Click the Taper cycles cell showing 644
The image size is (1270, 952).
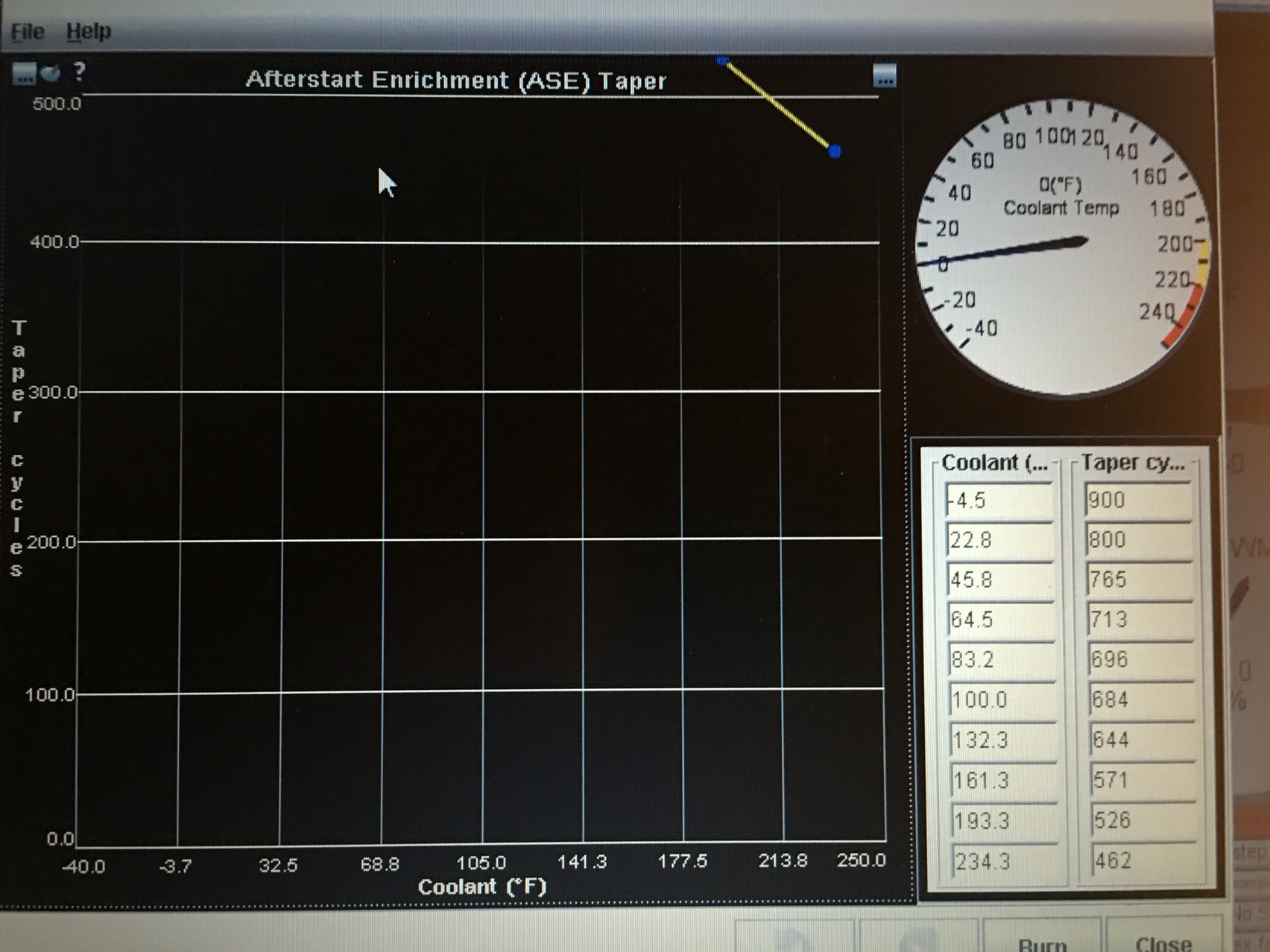[x=1143, y=740]
